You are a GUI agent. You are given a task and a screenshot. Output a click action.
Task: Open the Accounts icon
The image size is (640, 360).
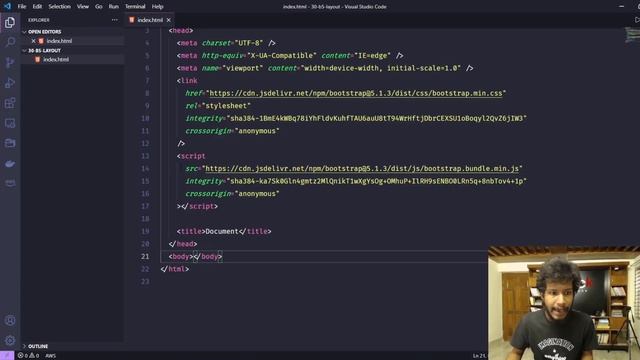(10, 320)
